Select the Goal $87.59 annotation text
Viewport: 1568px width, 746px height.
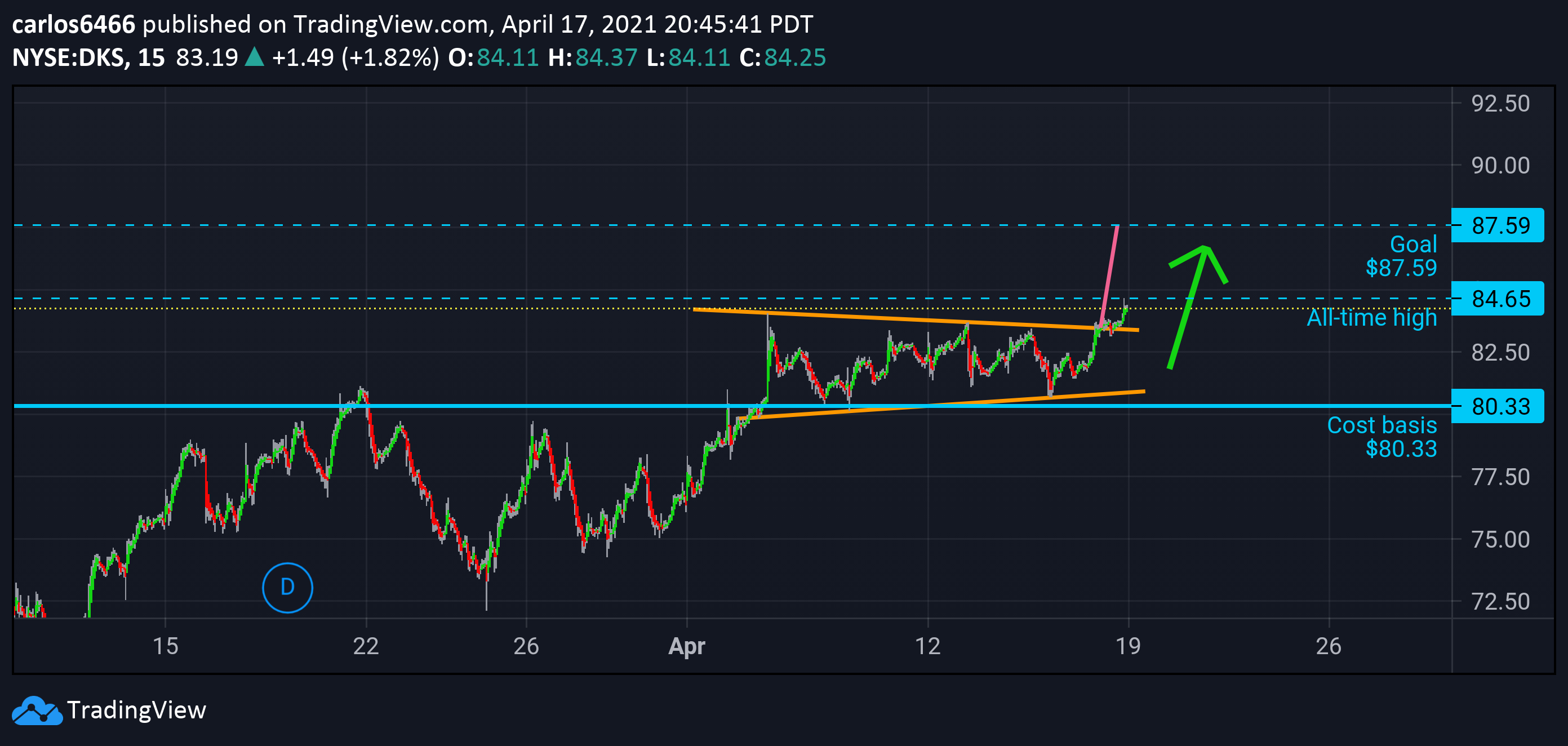coord(1401,256)
